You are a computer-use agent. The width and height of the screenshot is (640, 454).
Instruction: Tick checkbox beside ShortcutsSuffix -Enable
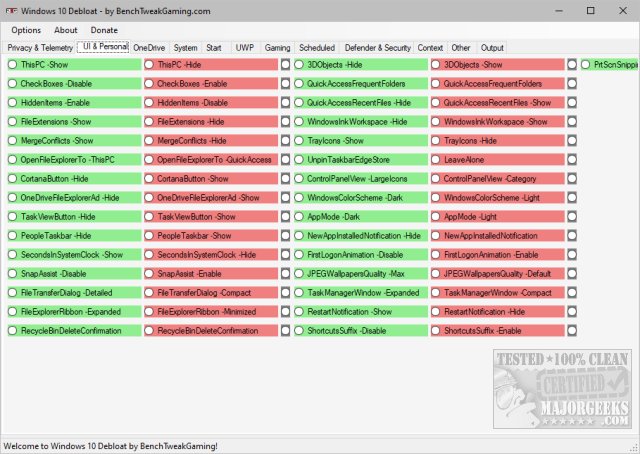[x=572, y=331]
